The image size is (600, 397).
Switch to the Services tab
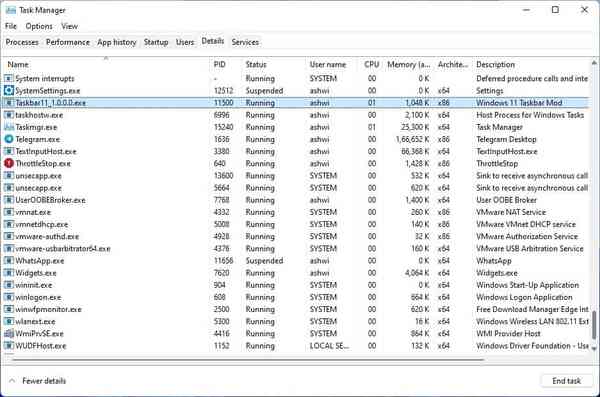coord(245,42)
